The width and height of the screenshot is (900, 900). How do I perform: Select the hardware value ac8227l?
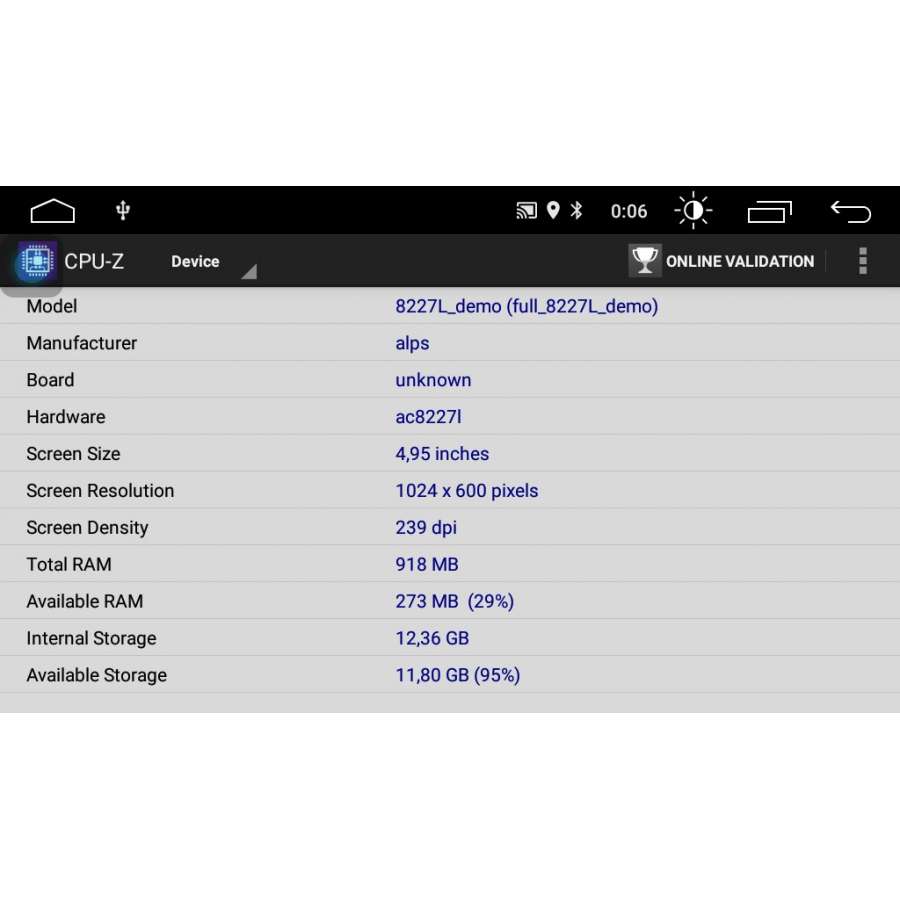click(x=428, y=417)
